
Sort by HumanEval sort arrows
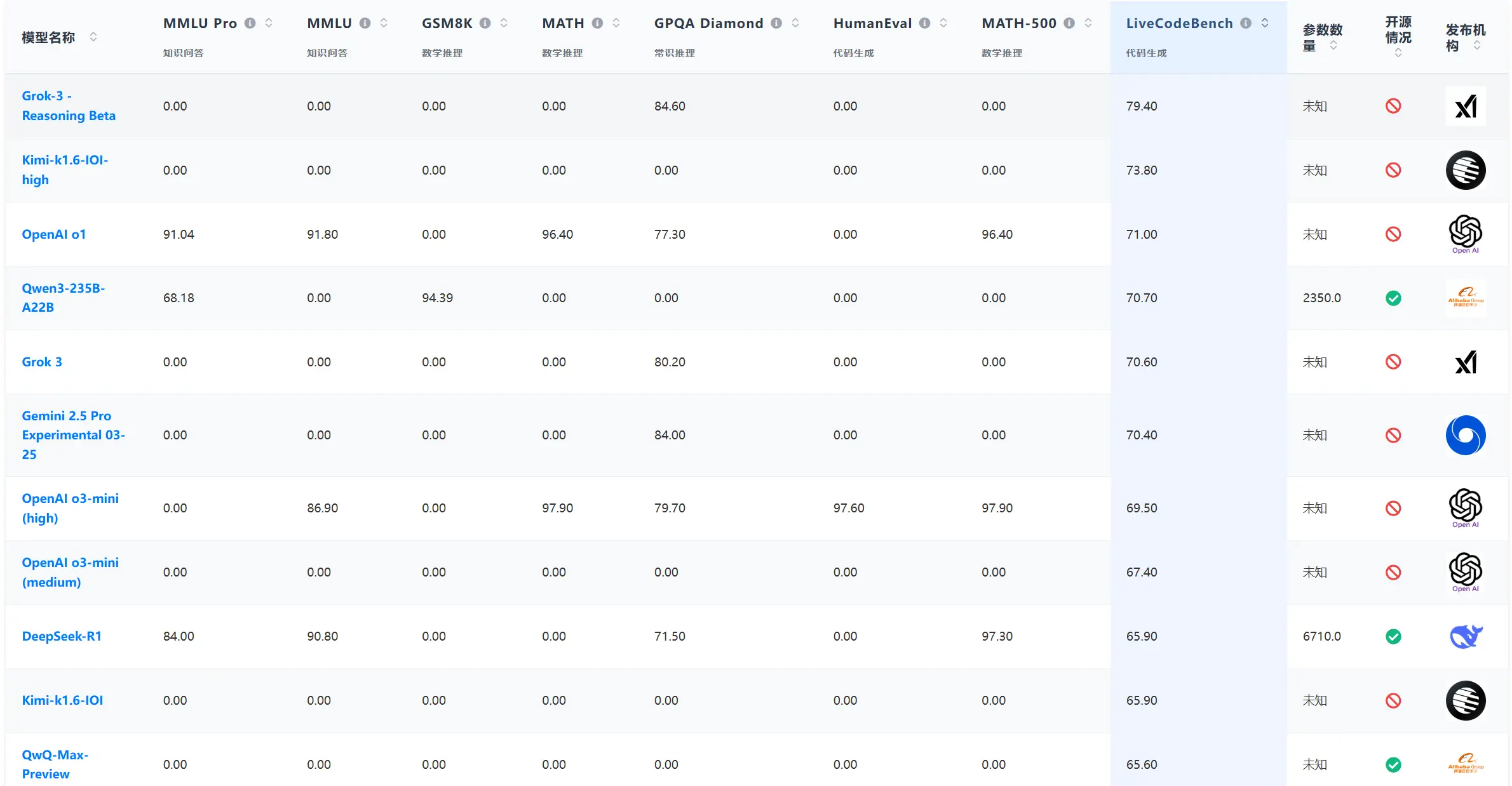point(943,23)
